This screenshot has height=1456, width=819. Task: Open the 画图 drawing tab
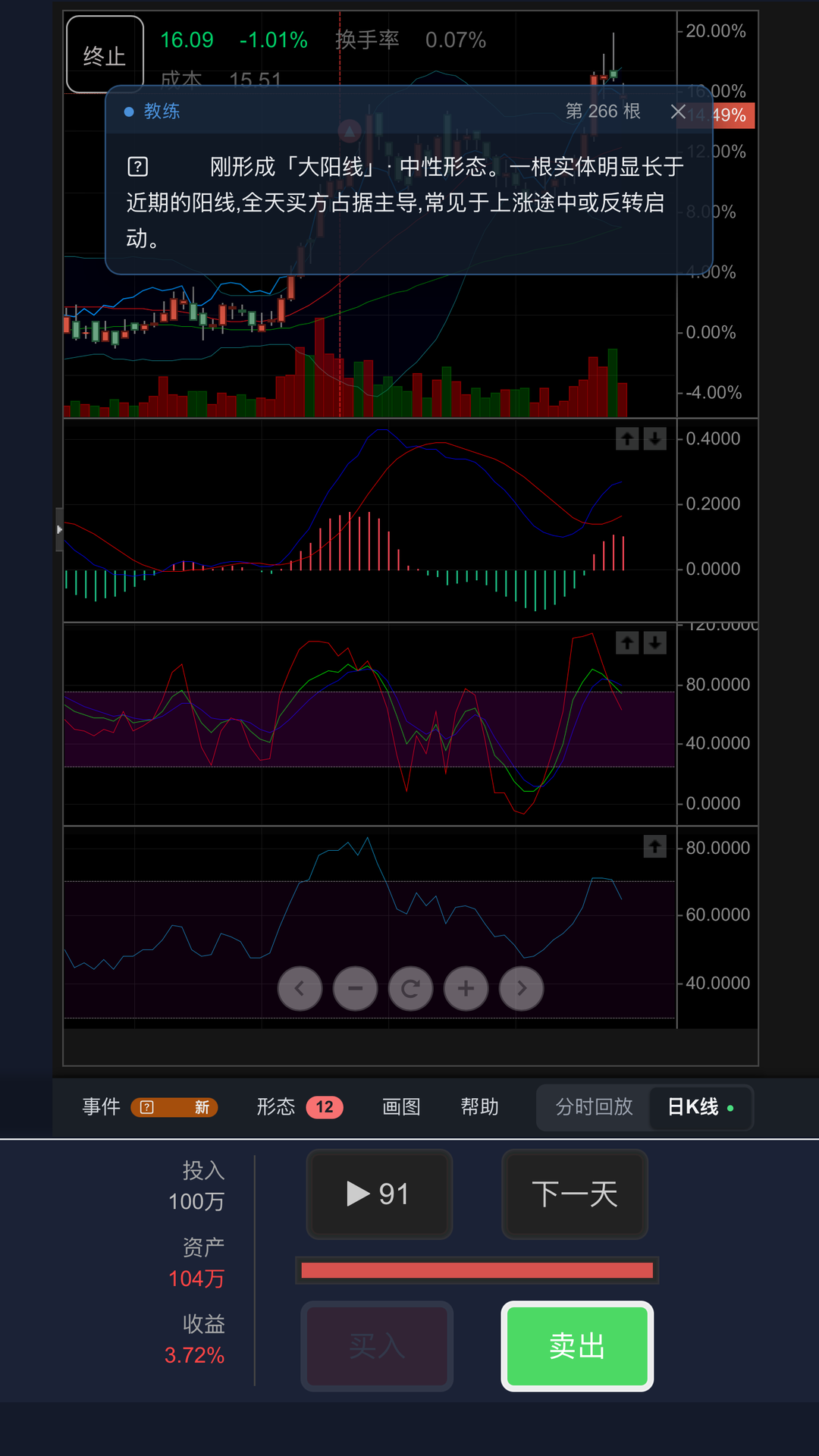pos(401,1107)
